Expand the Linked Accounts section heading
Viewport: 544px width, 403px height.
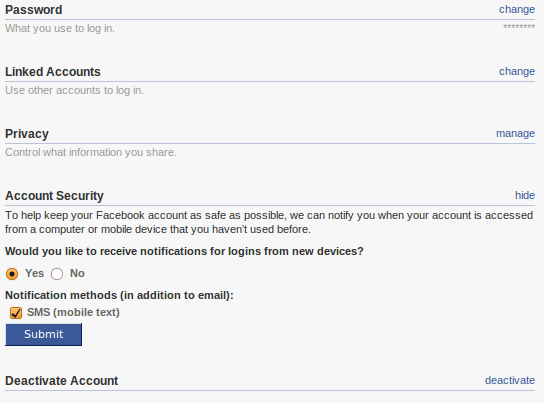53,72
